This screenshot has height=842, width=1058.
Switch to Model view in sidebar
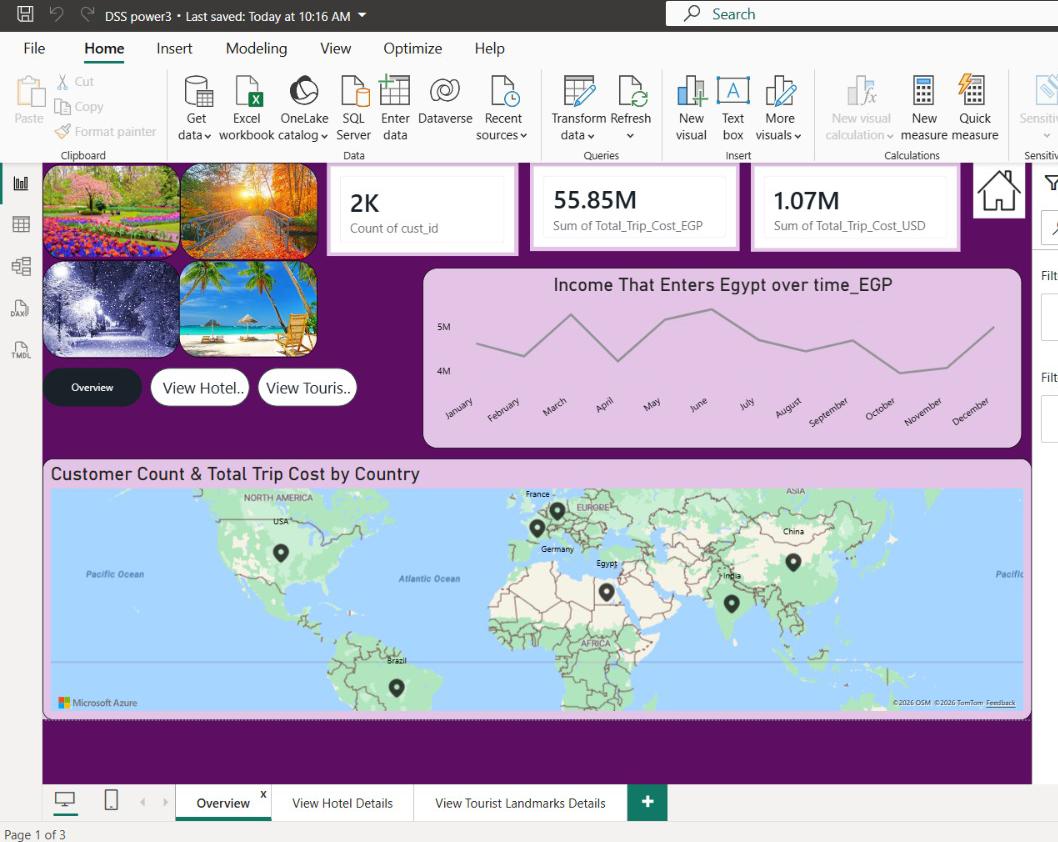21,266
